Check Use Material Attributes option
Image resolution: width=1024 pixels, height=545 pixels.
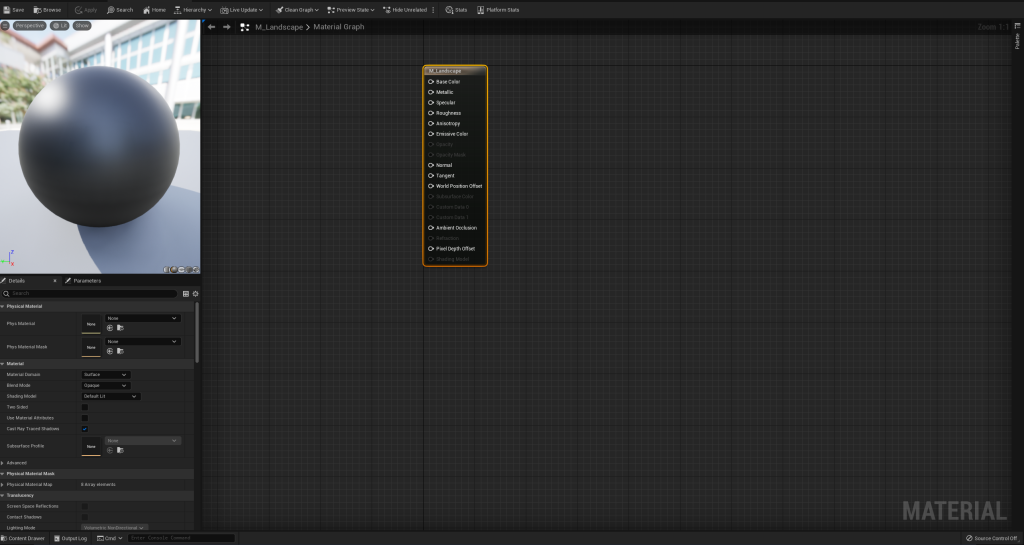point(84,418)
